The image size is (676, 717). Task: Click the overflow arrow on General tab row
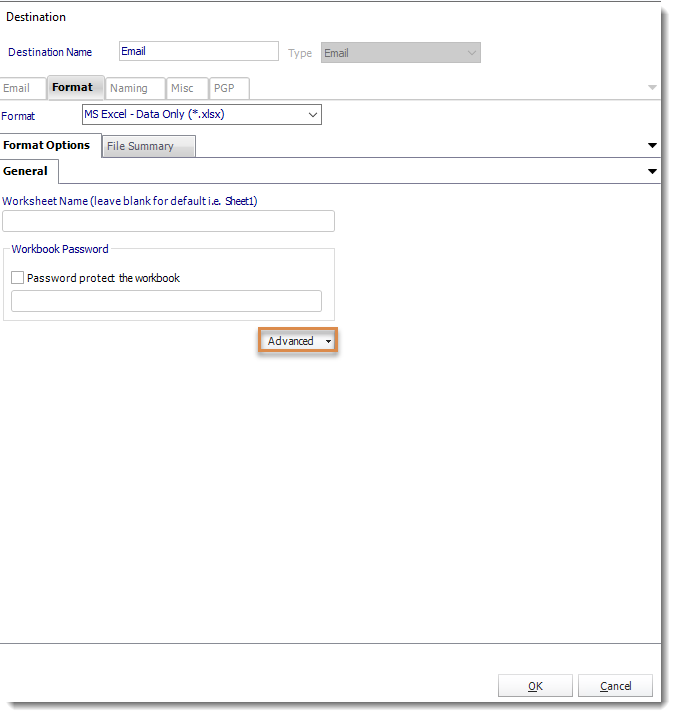[x=654, y=172]
